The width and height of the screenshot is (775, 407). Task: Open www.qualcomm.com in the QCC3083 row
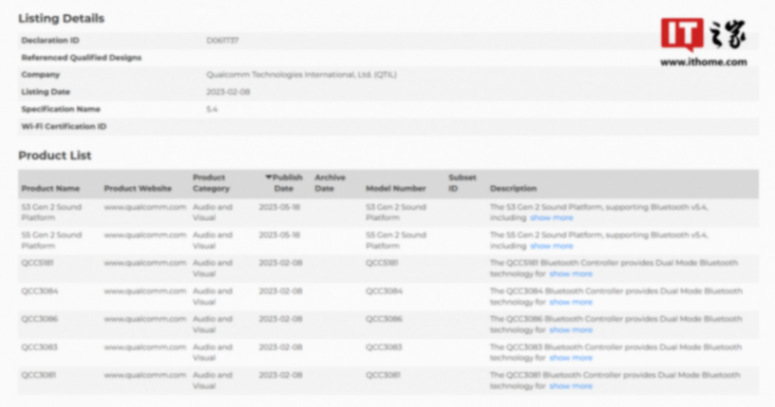tap(145, 347)
